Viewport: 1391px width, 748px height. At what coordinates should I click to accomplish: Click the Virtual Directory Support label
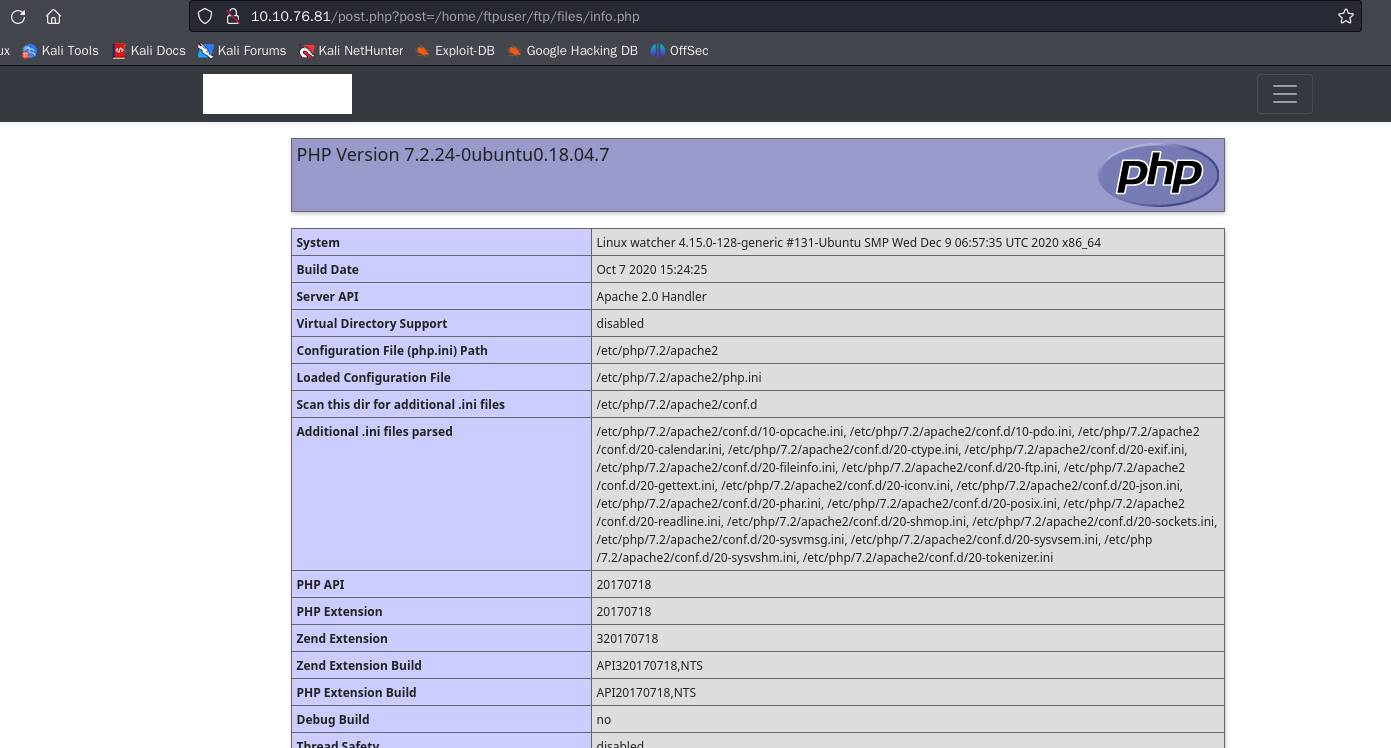pos(371,323)
